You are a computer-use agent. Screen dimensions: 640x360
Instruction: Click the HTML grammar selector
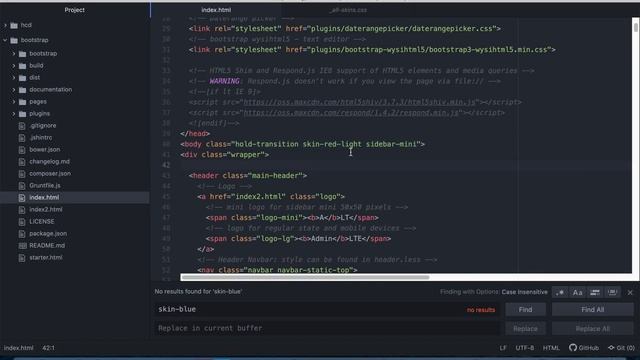pos(551,348)
